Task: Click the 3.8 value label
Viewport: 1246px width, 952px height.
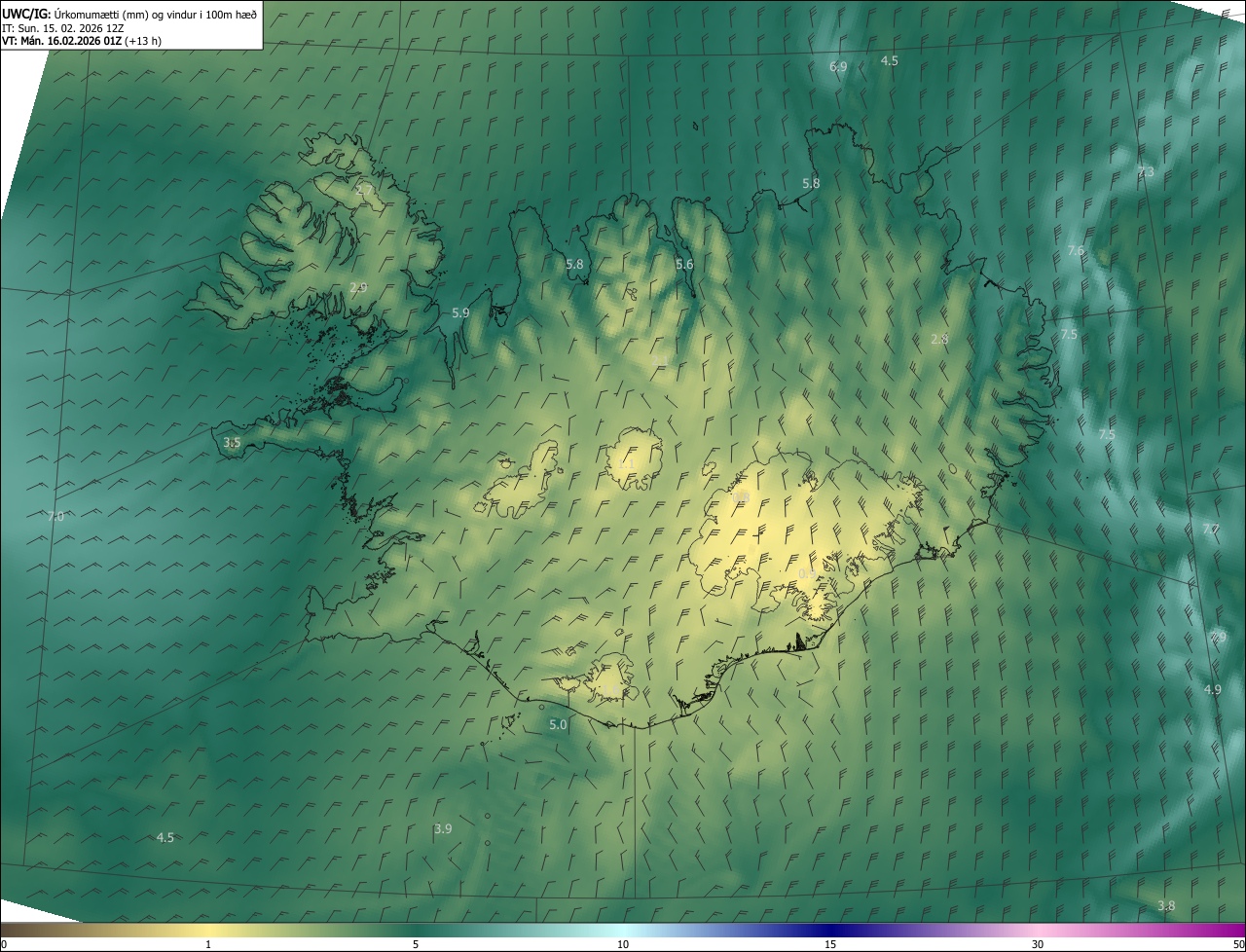Action: pos(1166,906)
